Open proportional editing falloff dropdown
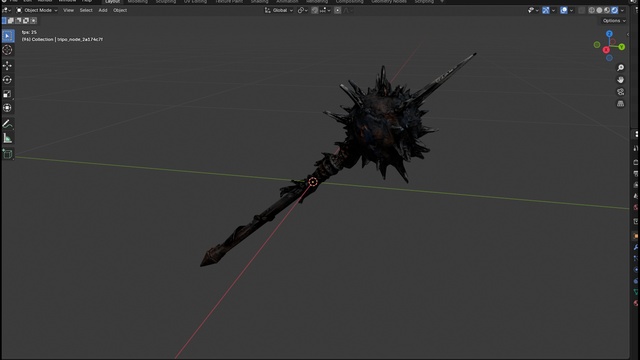The width and height of the screenshot is (640, 360). click(348, 10)
